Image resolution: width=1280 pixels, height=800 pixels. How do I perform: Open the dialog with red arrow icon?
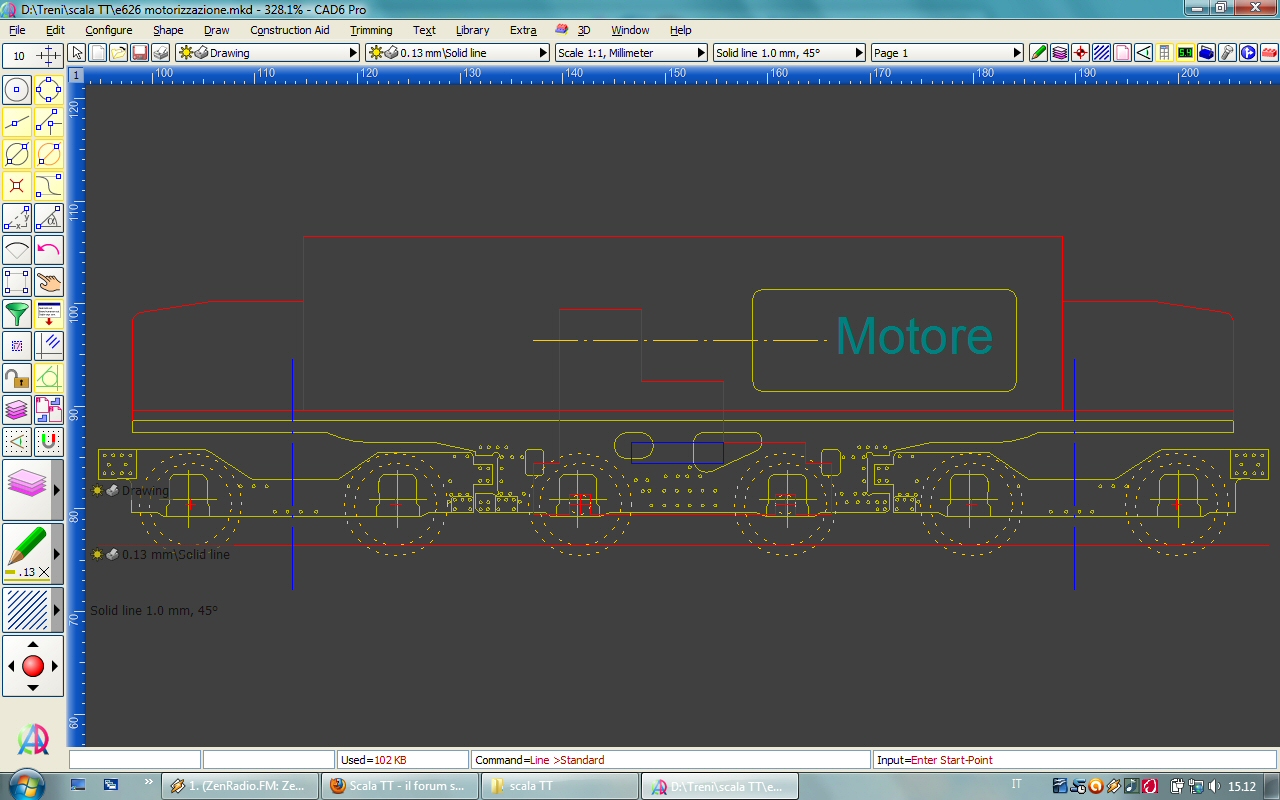click(x=49, y=314)
